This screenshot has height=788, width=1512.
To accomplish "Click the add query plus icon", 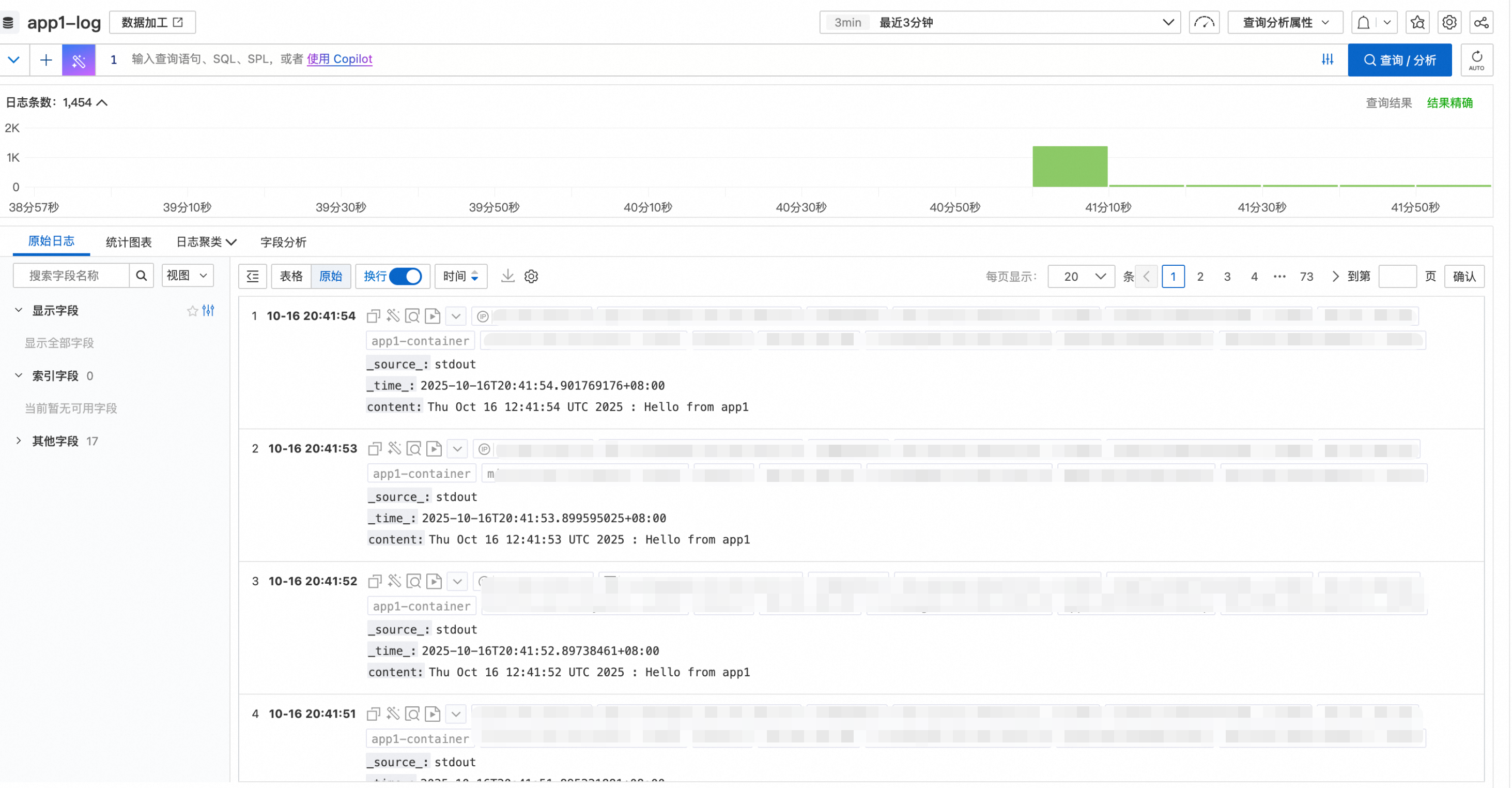I will coord(46,60).
